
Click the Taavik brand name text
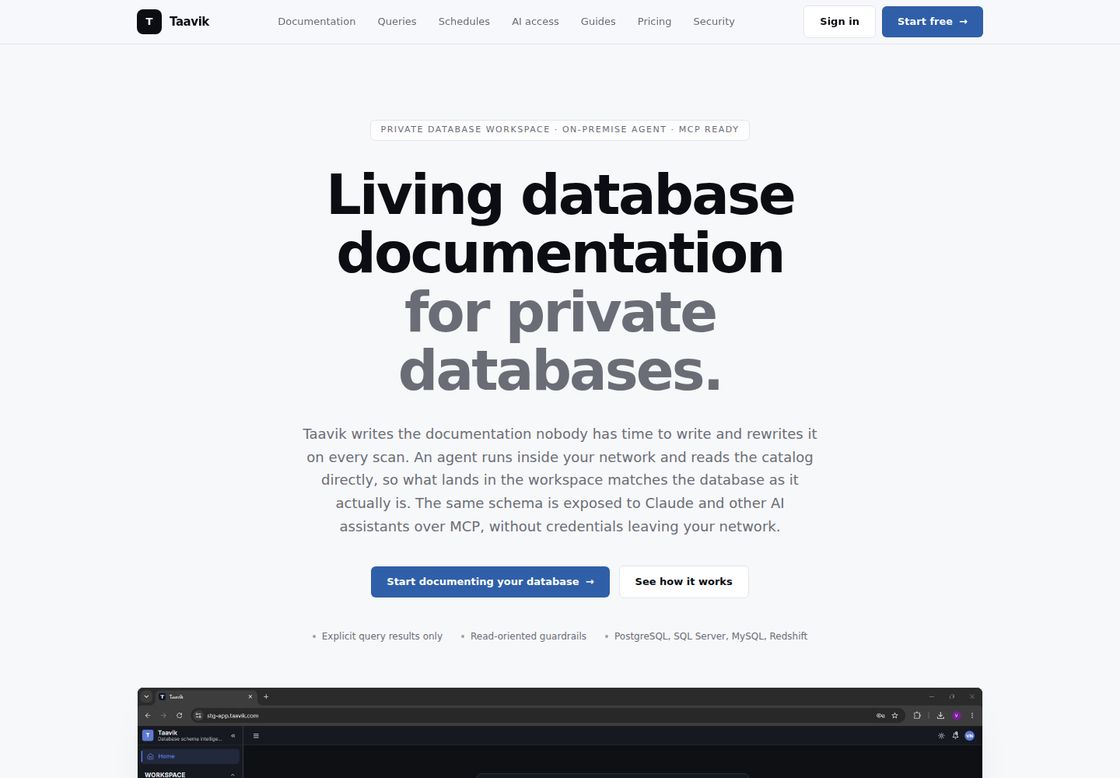pyautogui.click(x=189, y=21)
